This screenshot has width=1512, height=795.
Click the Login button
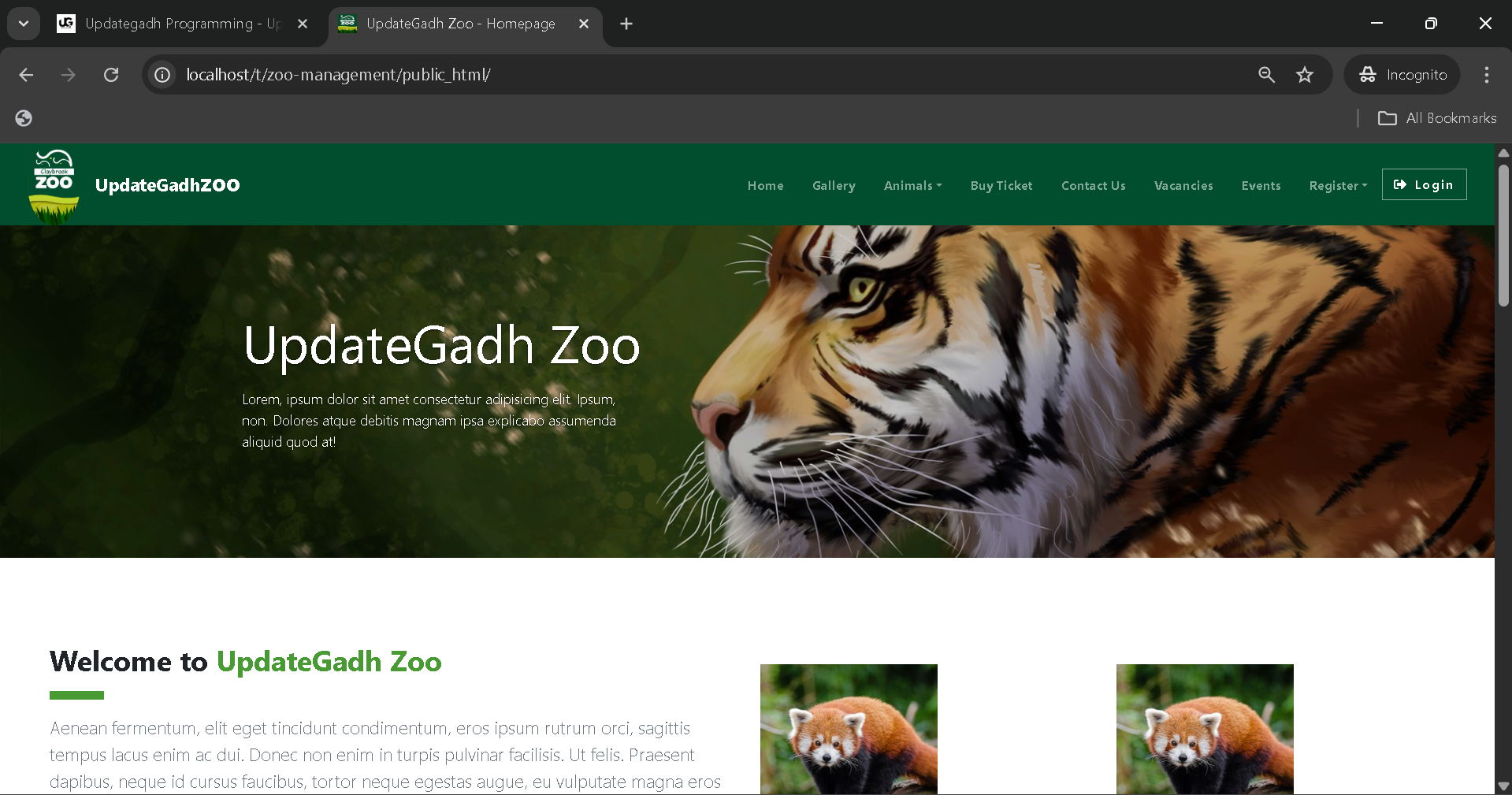click(1424, 184)
